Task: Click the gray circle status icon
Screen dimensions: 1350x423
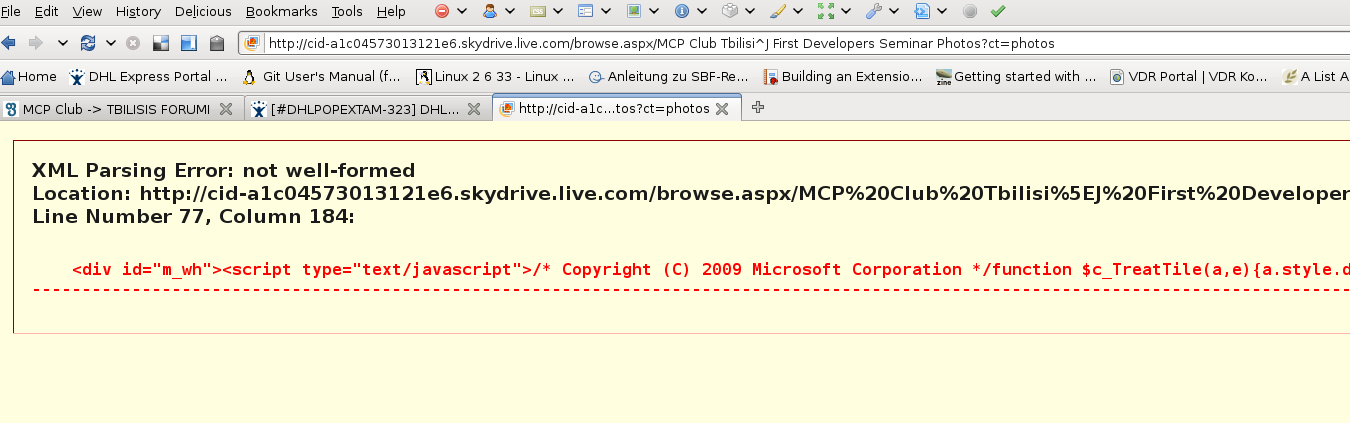Action: coord(970,12)
